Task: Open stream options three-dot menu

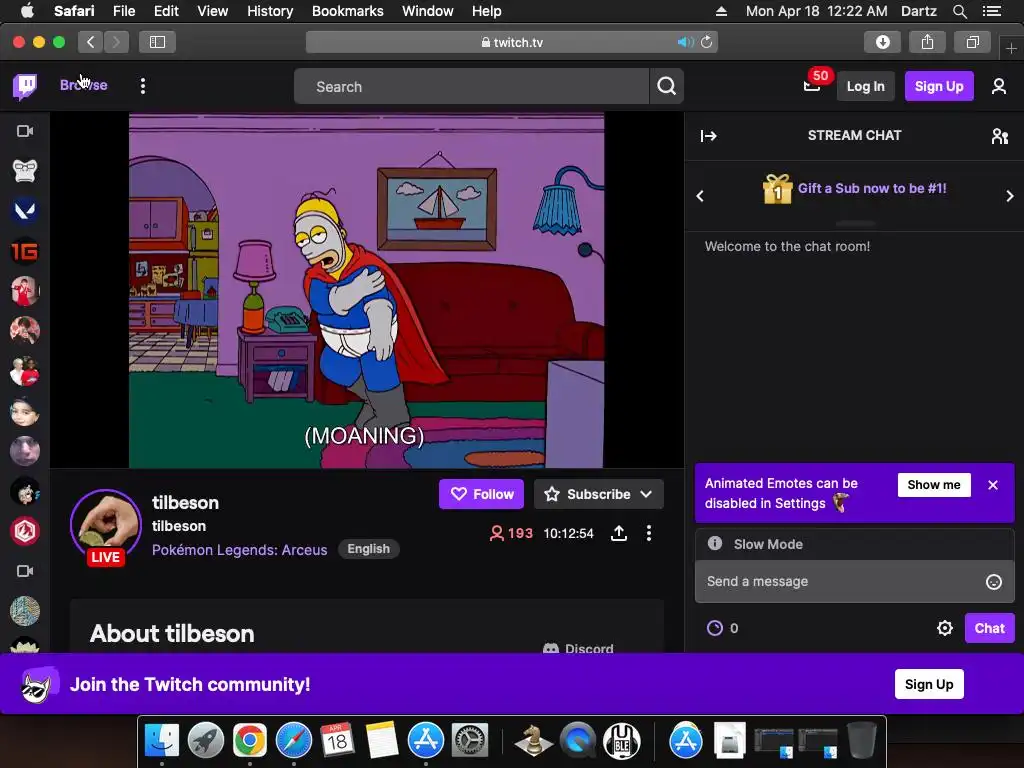Action: (648, 534)
